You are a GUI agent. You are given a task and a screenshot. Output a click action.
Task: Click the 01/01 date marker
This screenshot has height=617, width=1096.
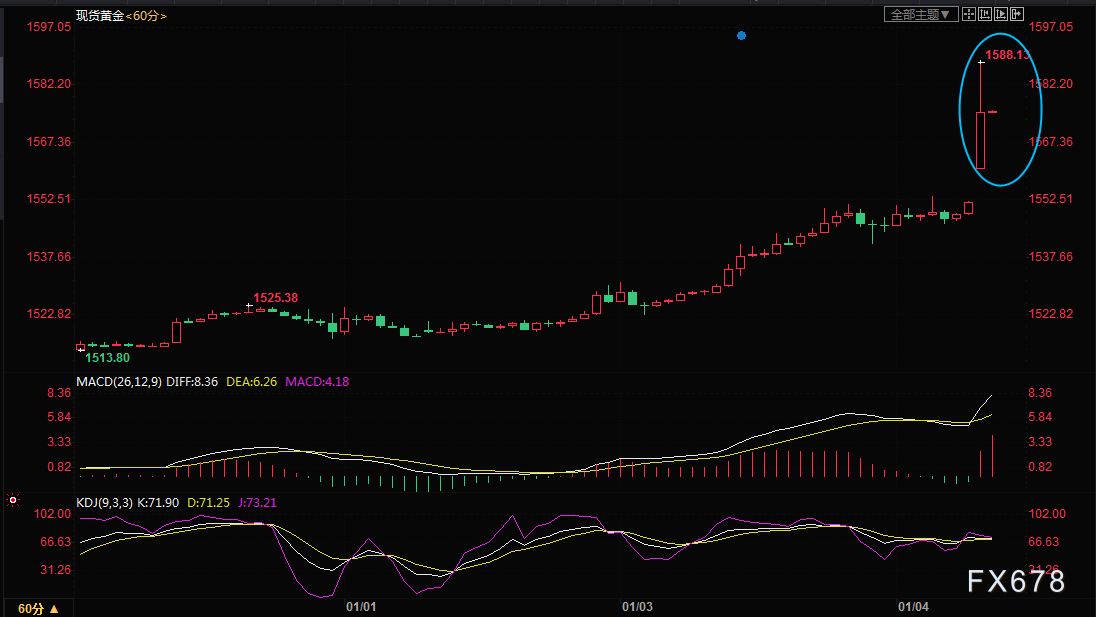361,607
